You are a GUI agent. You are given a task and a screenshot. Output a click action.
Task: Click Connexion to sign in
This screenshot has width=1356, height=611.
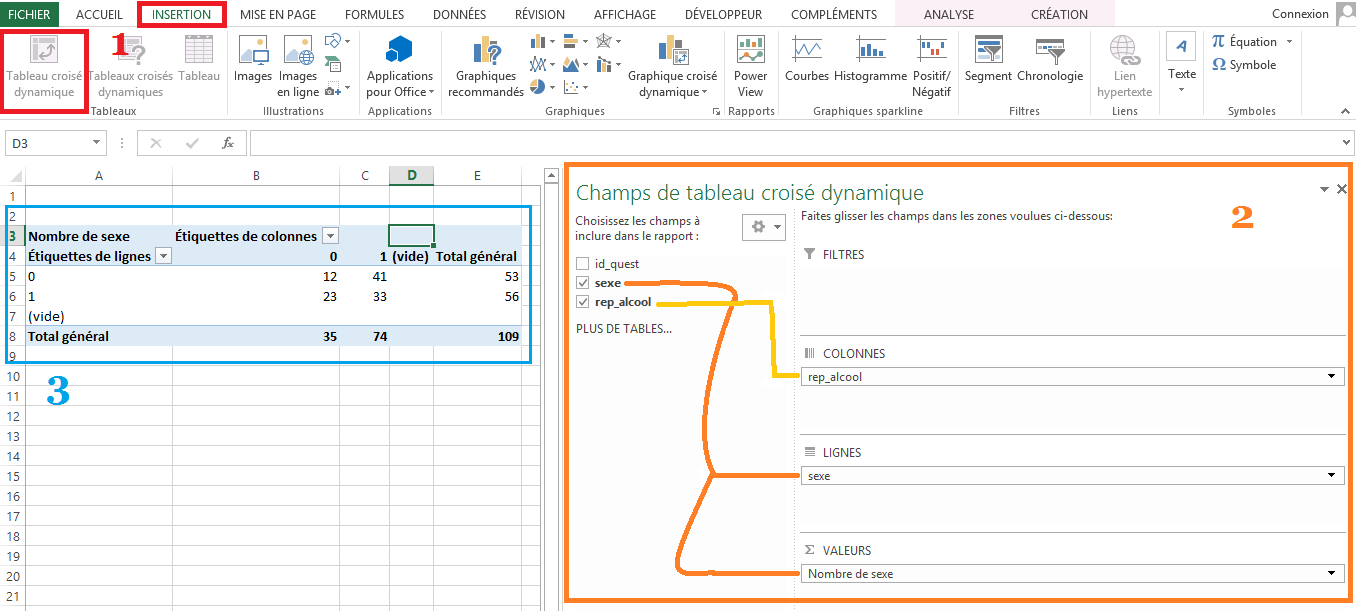tap(1300, 14)
